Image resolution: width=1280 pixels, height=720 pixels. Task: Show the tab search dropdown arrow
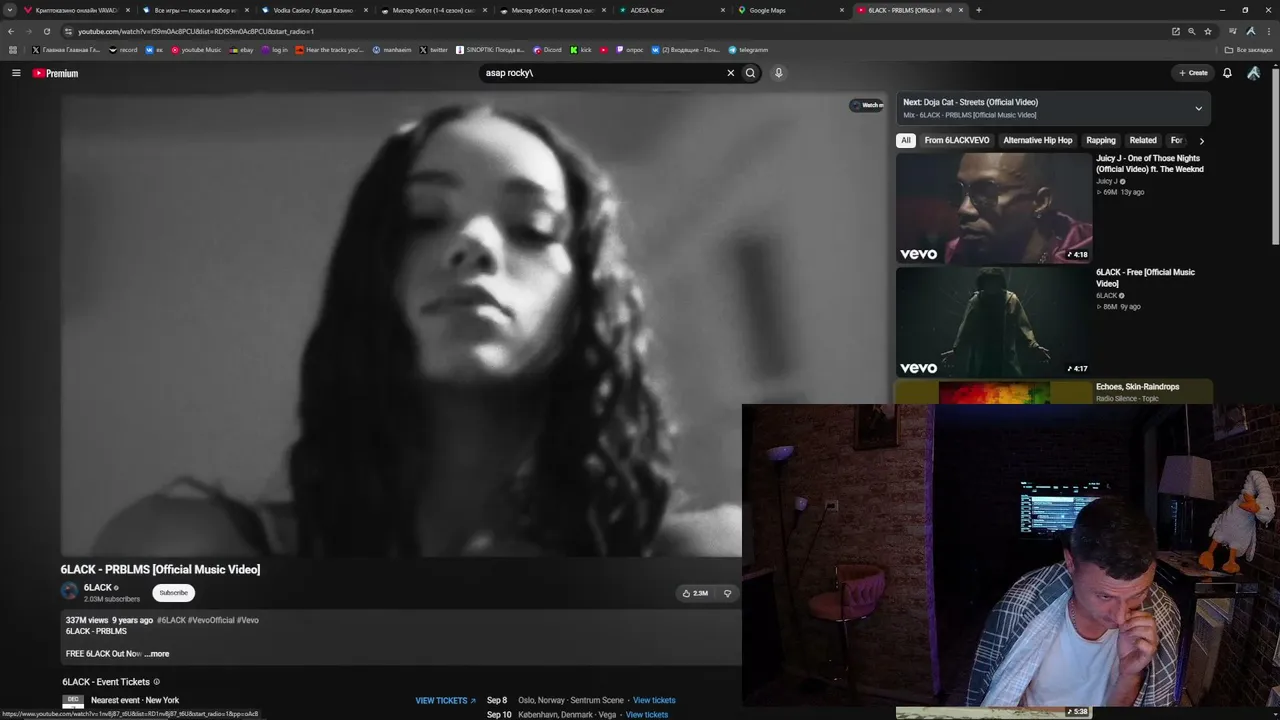11,10
